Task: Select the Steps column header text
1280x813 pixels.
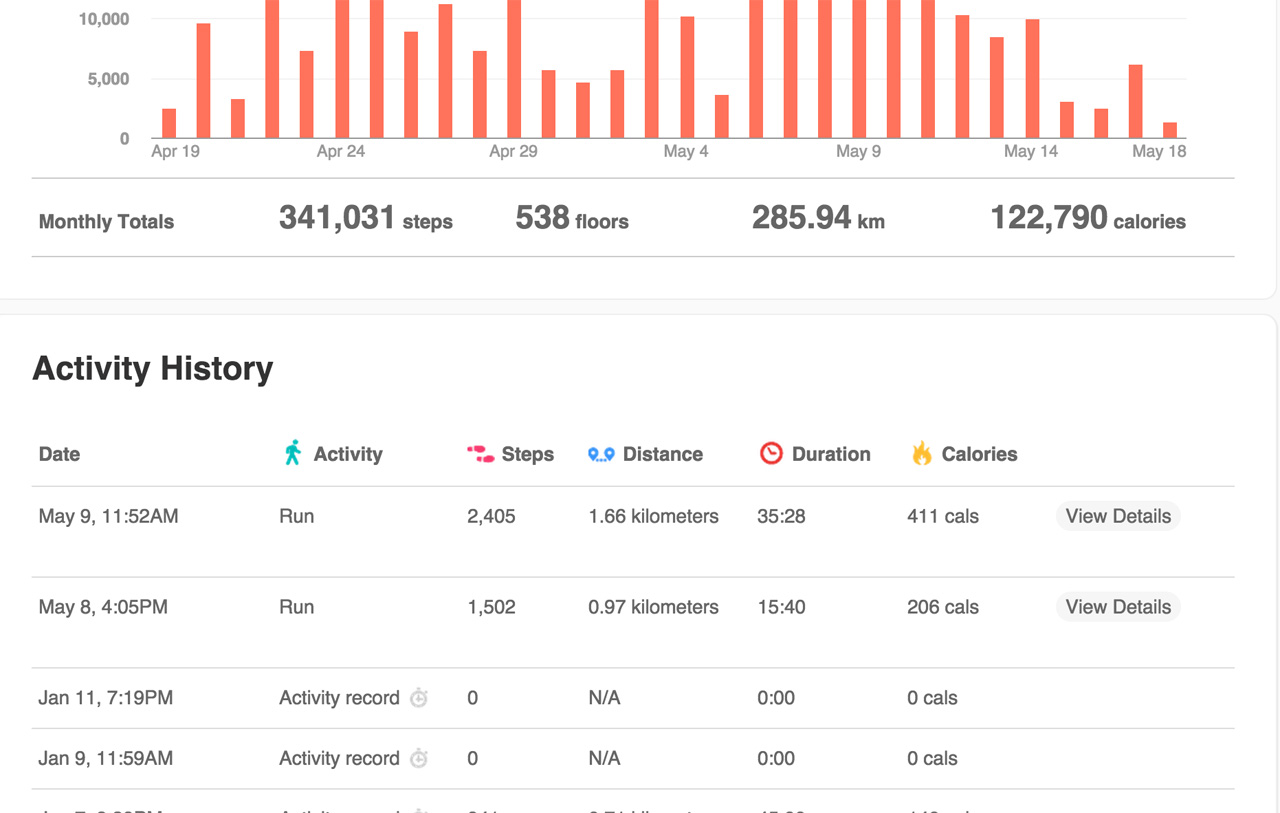Action: (528, 454)
